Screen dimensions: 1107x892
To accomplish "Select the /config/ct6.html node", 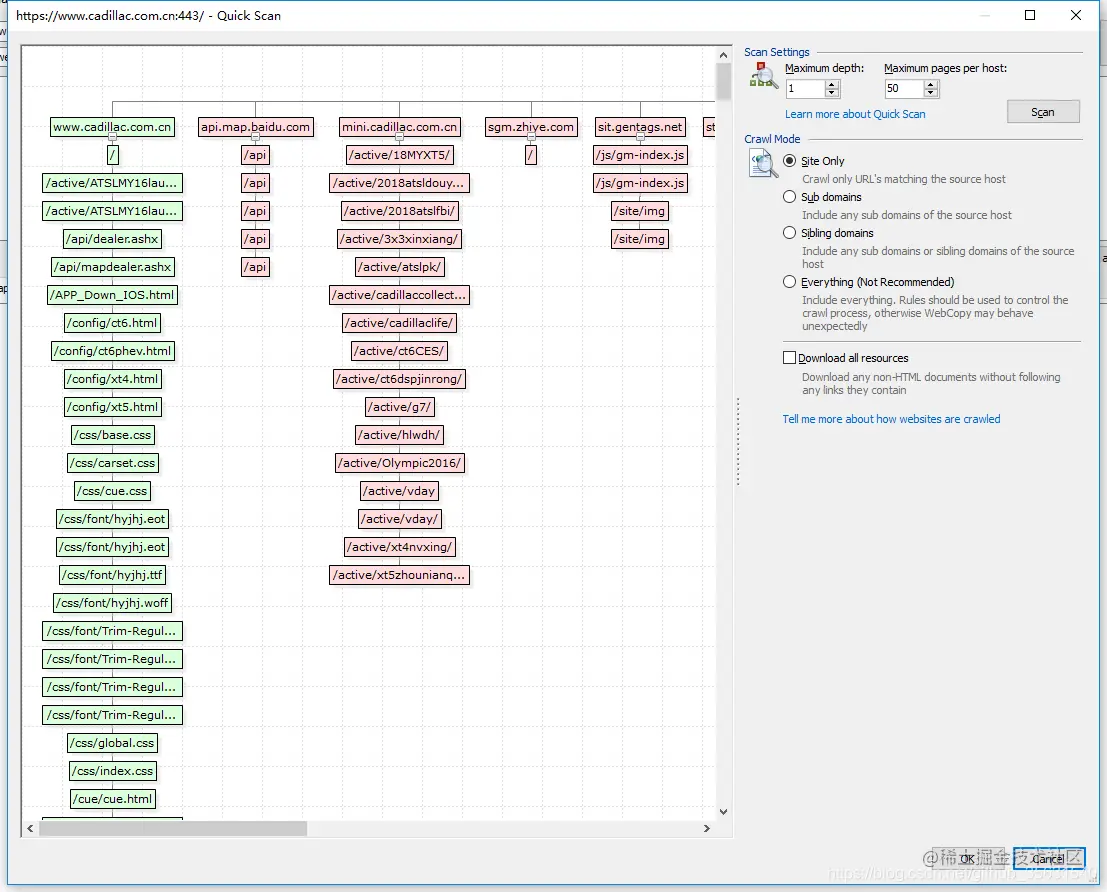I will click(112, 323).
